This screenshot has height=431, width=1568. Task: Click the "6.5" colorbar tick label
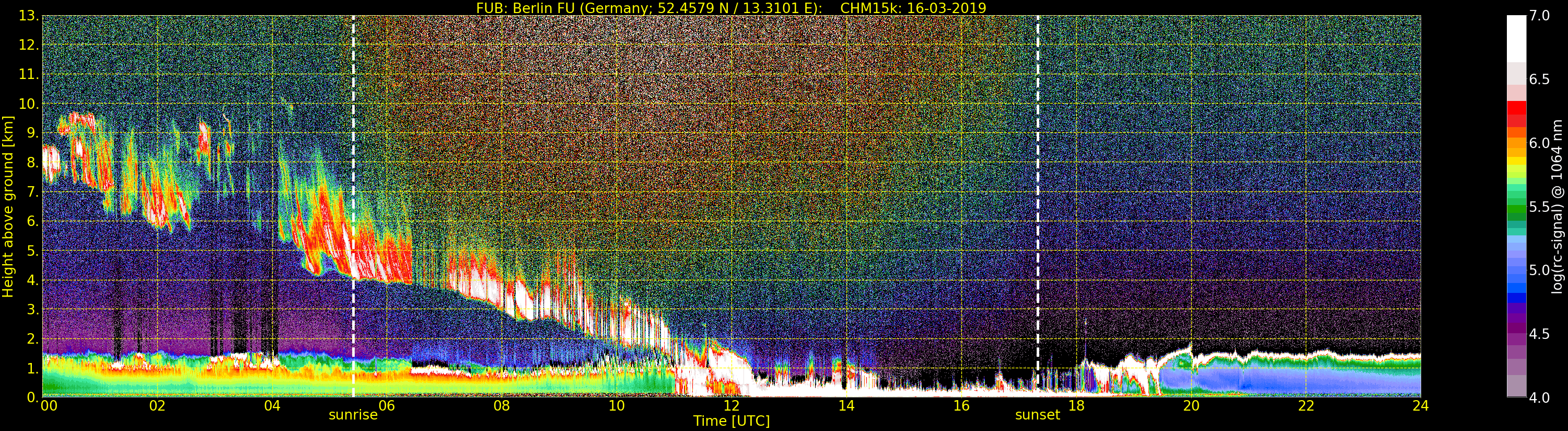(1539, 80)
